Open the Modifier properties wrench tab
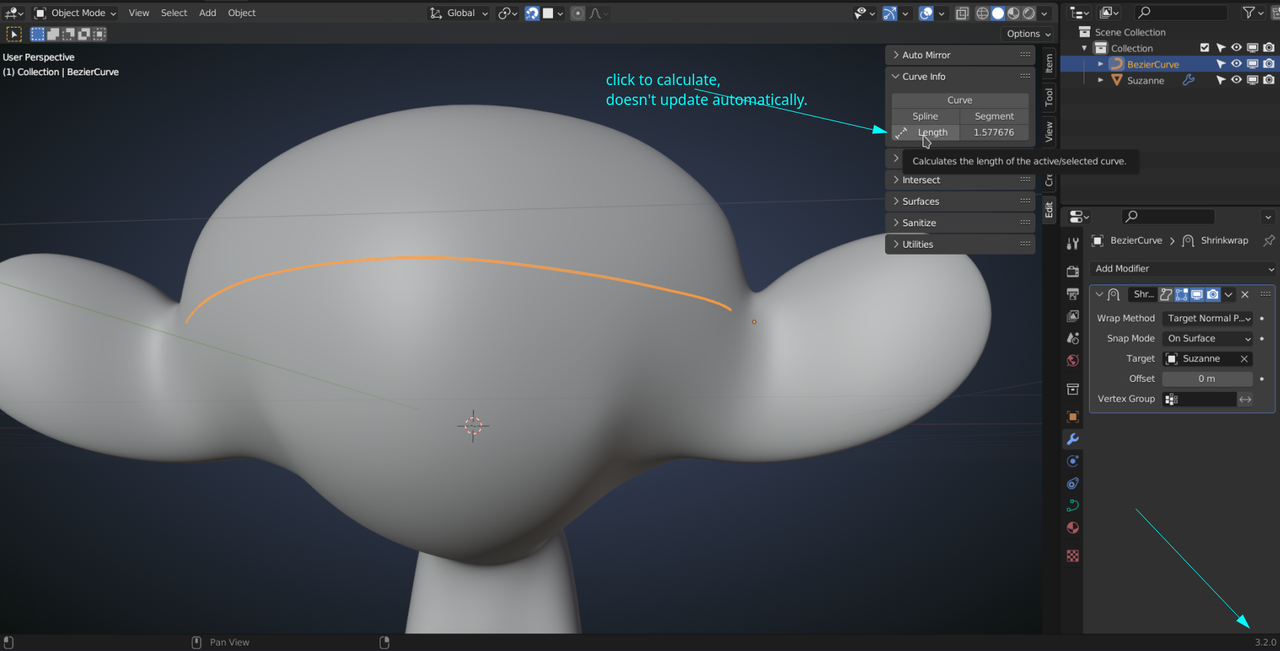This screenshot has width=1280, height=651. [1073, 439]
